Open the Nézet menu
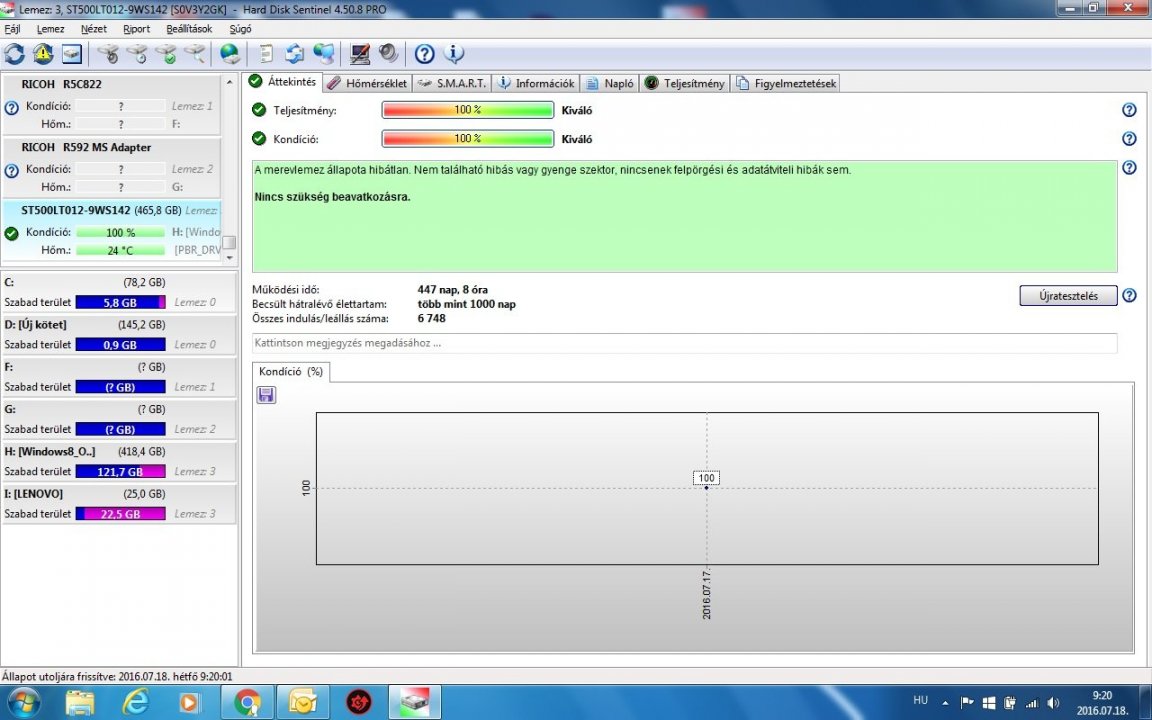Viewport: 1152px width, 720px height. pyautogui.click(x=94, y=29)
